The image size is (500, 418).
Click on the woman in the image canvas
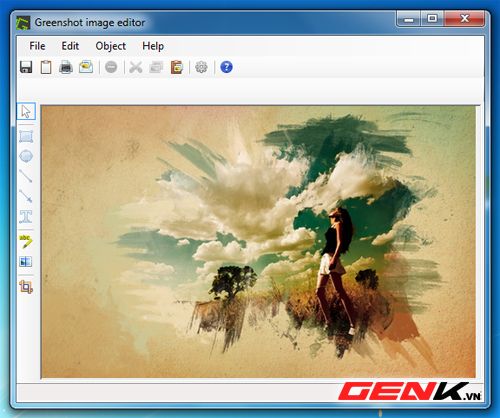tap(335, 270)
